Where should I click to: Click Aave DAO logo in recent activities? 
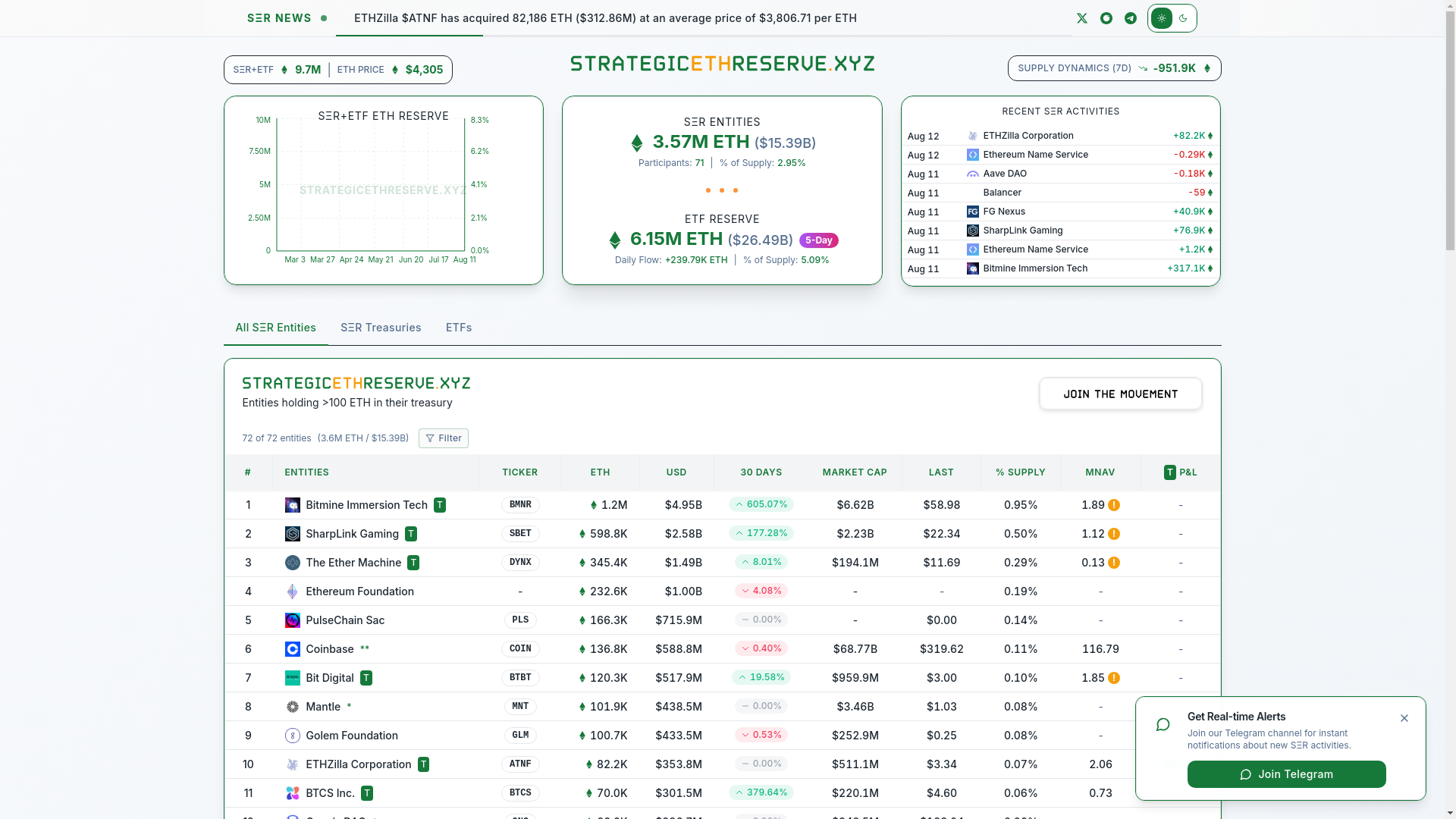point(973,174)
